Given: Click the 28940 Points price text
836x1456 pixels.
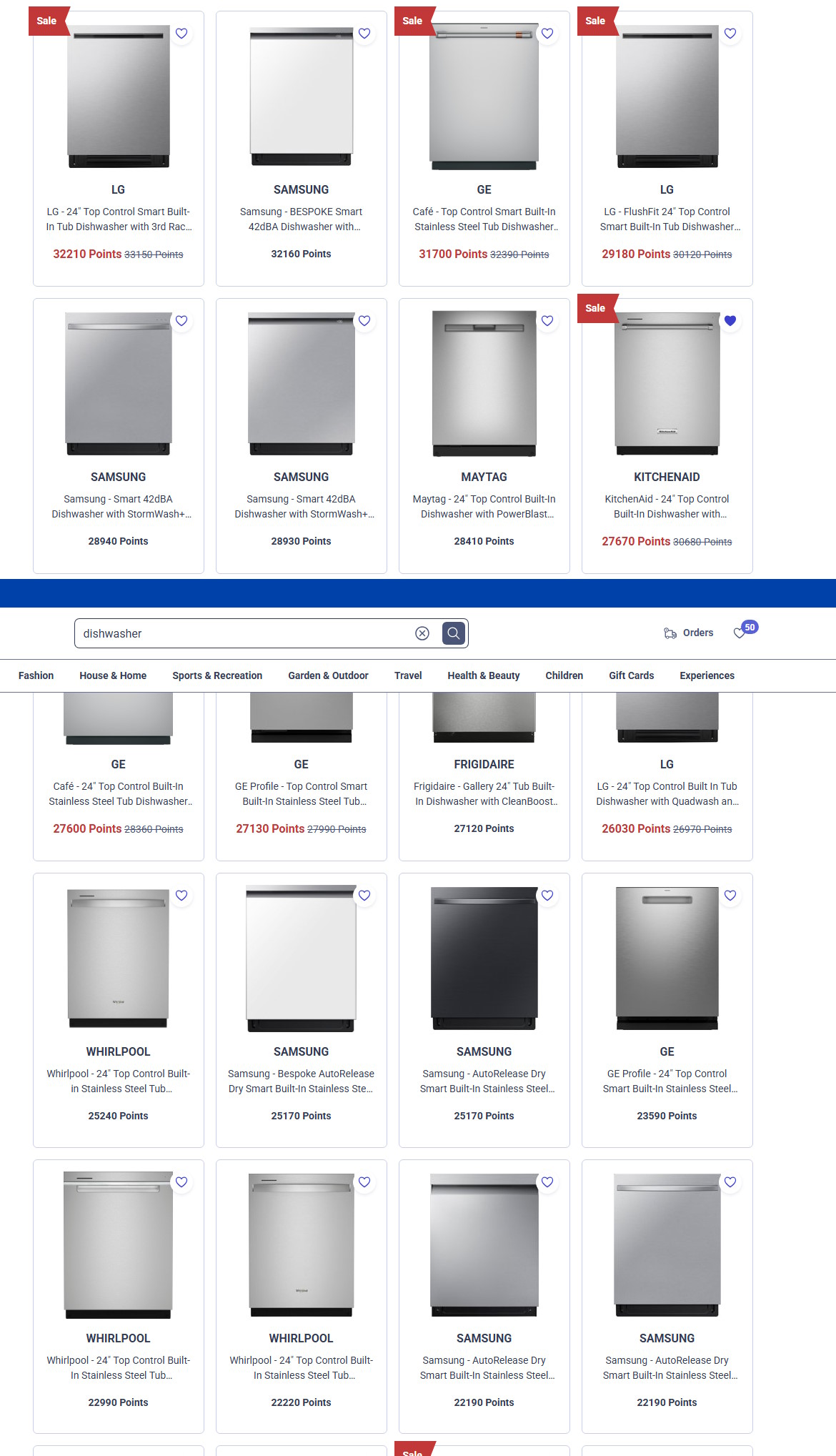Looking at the screenshot, I should tap(119, 541).
